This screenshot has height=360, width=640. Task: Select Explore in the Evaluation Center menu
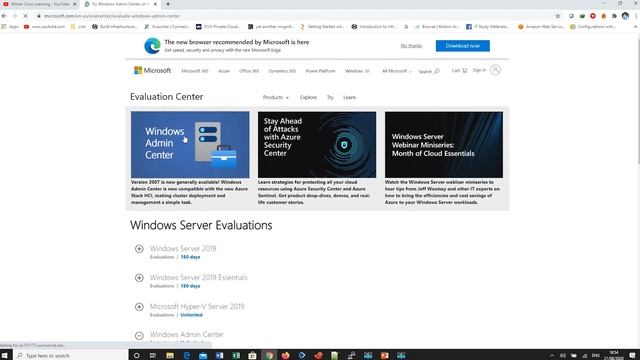308,98
